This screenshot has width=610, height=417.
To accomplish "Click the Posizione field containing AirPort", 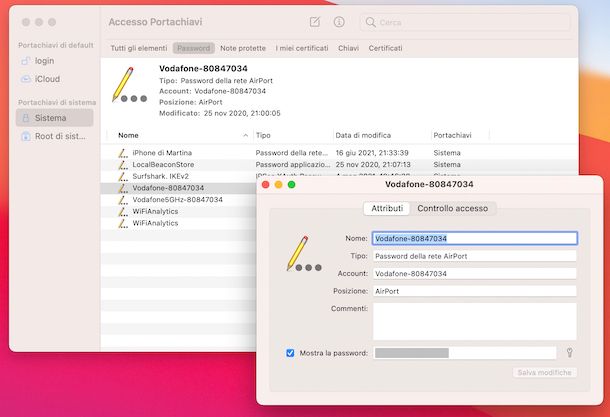I will pyautogui.click(x=475, y=291).
